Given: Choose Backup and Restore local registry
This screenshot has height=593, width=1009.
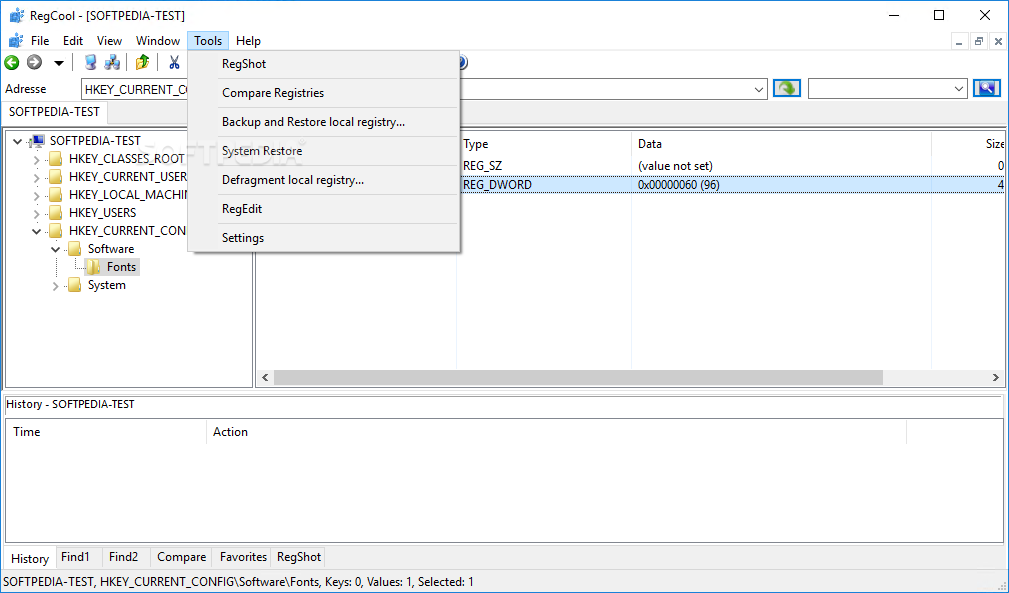Looking at the screenshot, I should [x=324, y=122].
